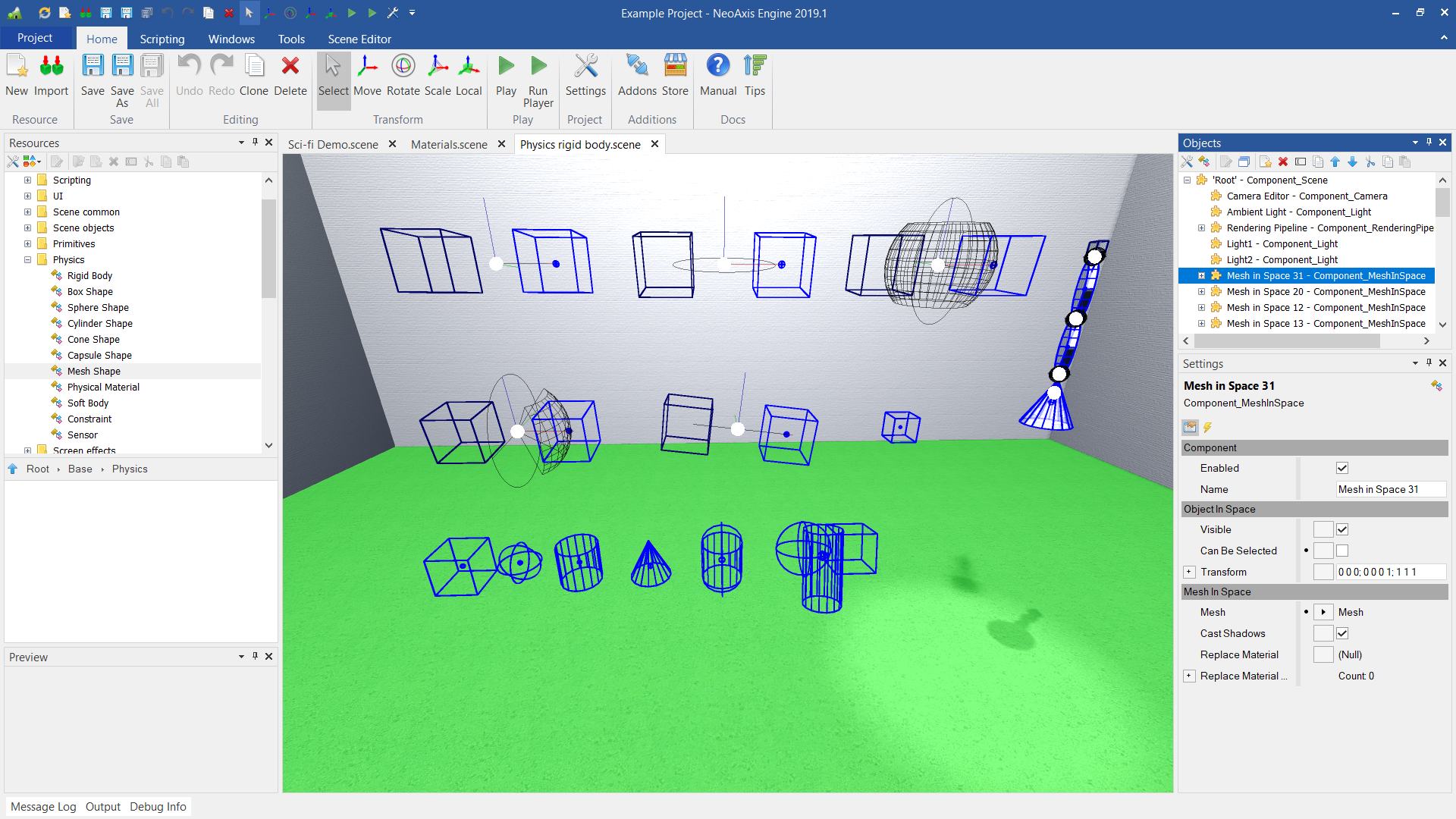Click the Scale transform tool
The height and width of the screenshot is (819, 1456).
(438, 74)
